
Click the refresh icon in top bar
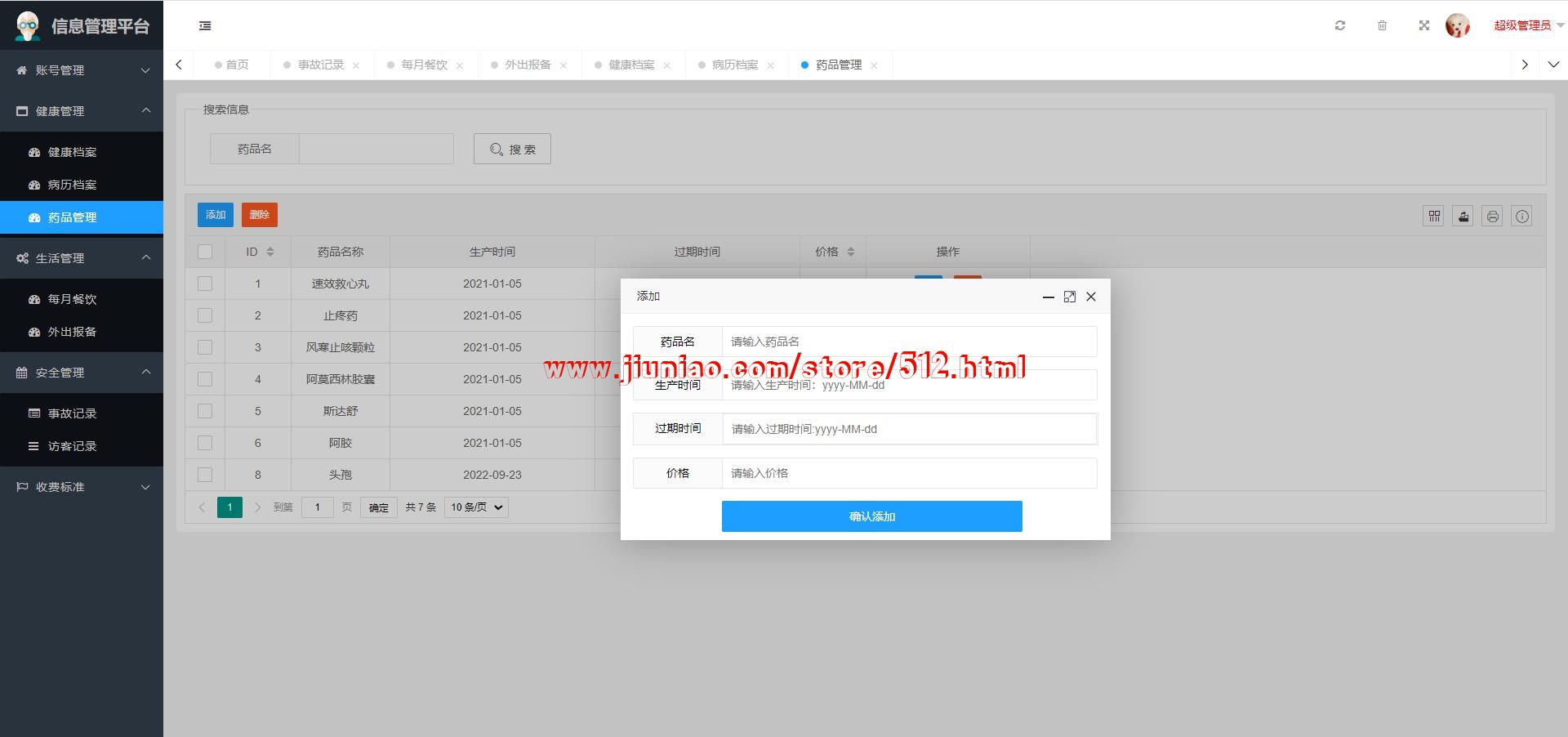1340,25
